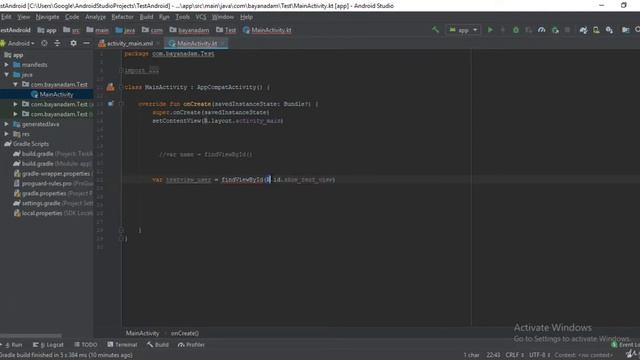Image resolution: width=640 pixels, height=360 pixels.
Task: Click Attach Debugger to Android Process icon
Action: click(x=555, y=30)
